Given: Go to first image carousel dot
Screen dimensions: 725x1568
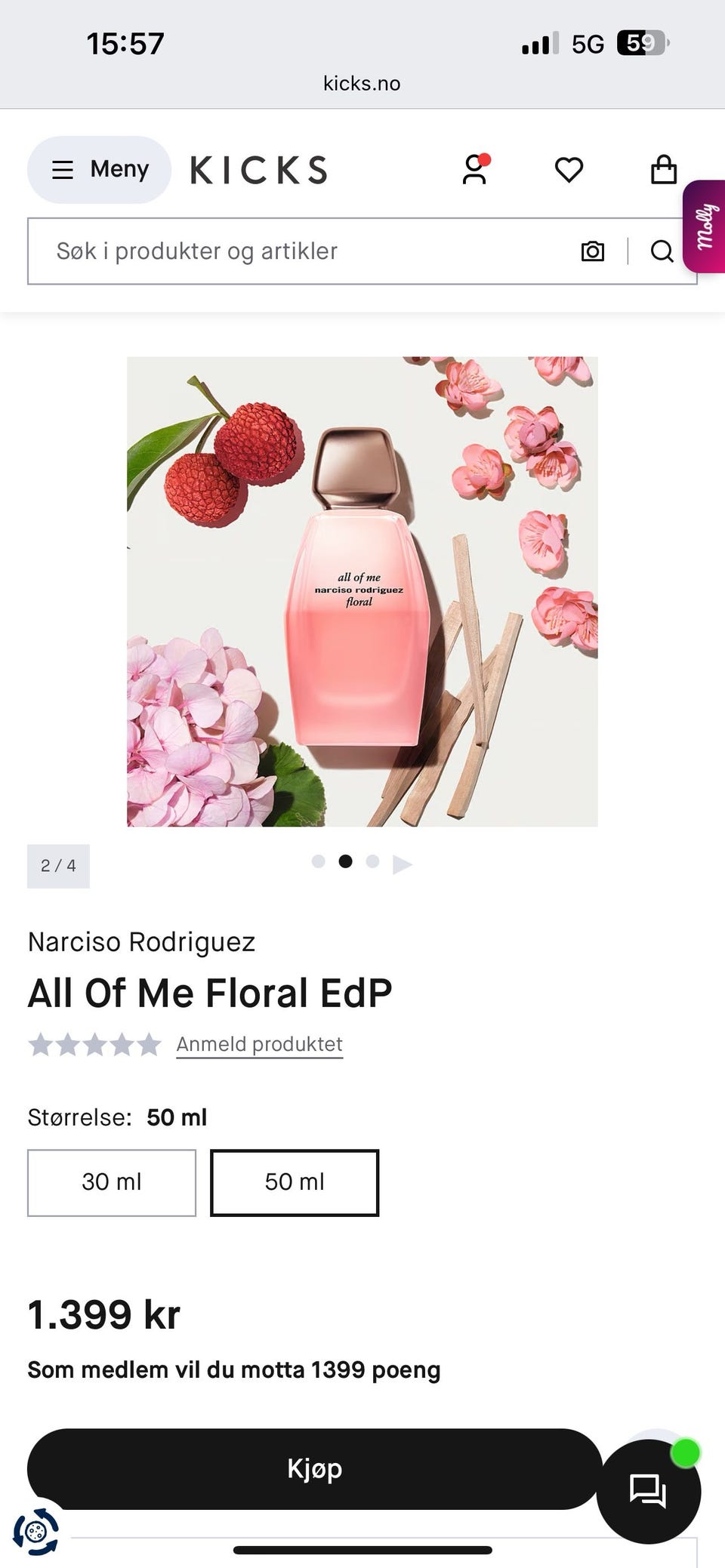Looking at the screenshot, I should coord(319,861).
